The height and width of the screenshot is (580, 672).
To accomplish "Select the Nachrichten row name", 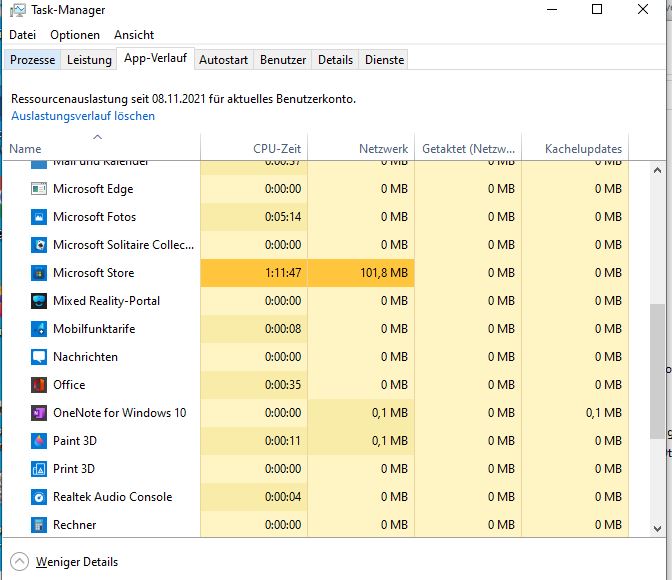I will click(x=85, y=357).
